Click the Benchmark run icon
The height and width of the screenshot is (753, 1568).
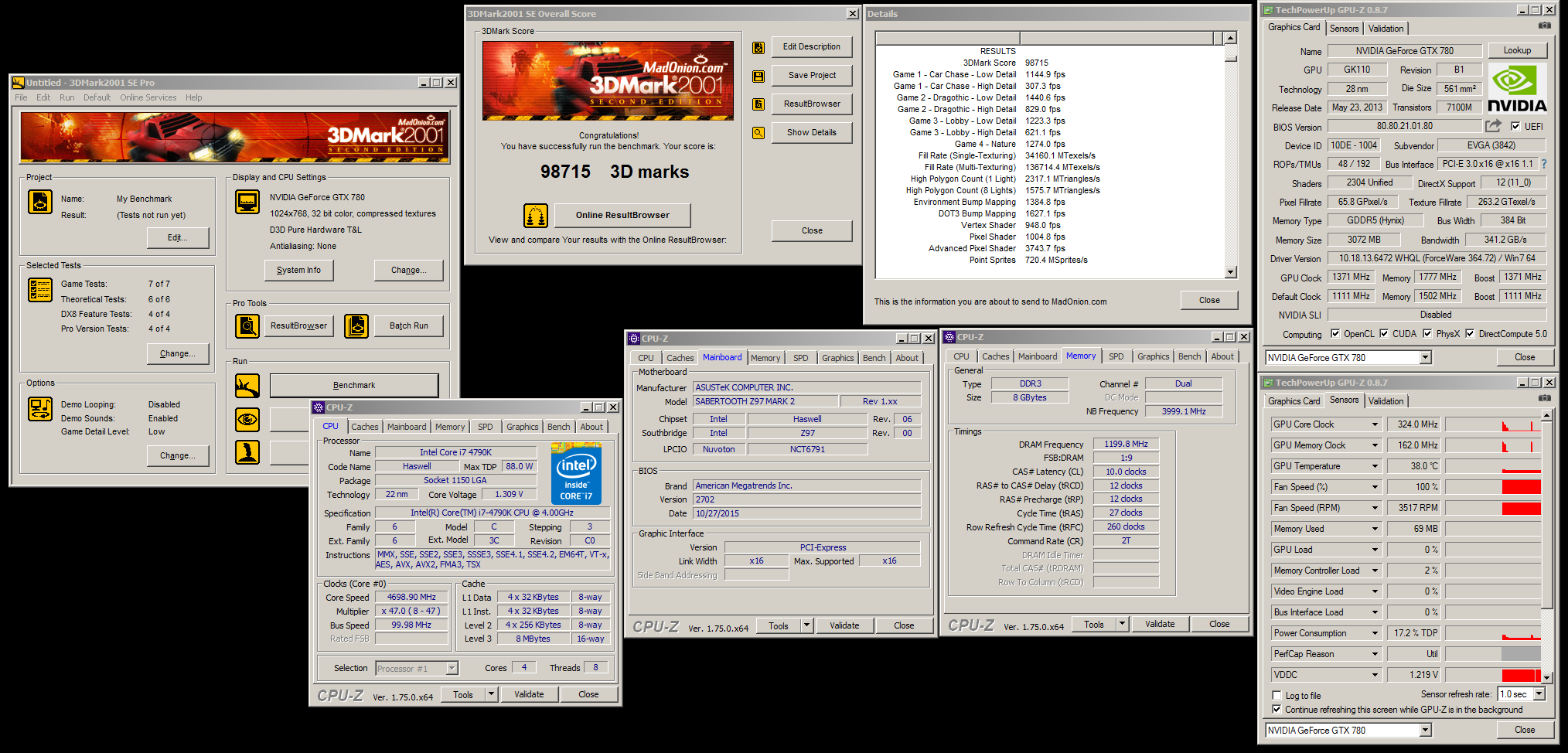(247, 386)
